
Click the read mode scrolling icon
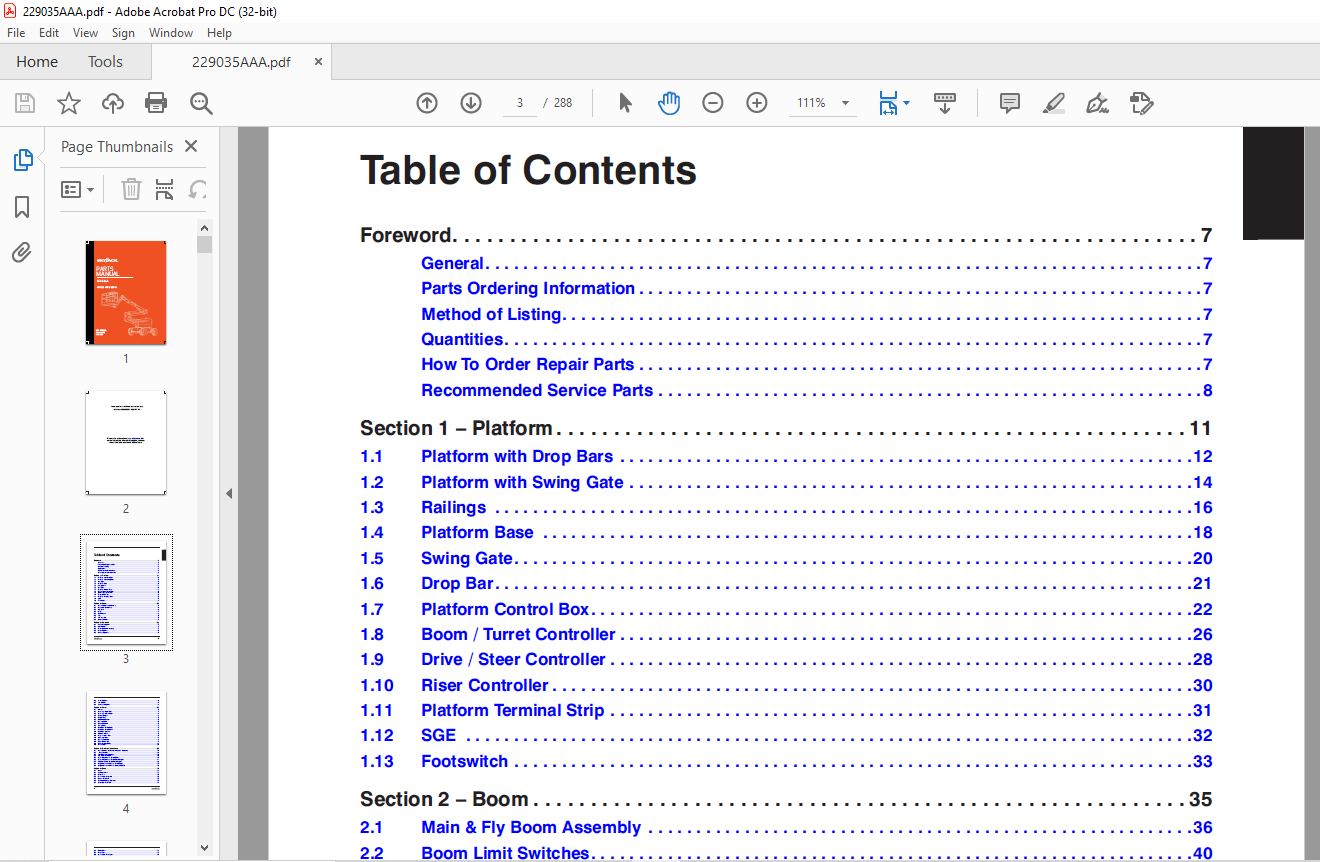945,103
